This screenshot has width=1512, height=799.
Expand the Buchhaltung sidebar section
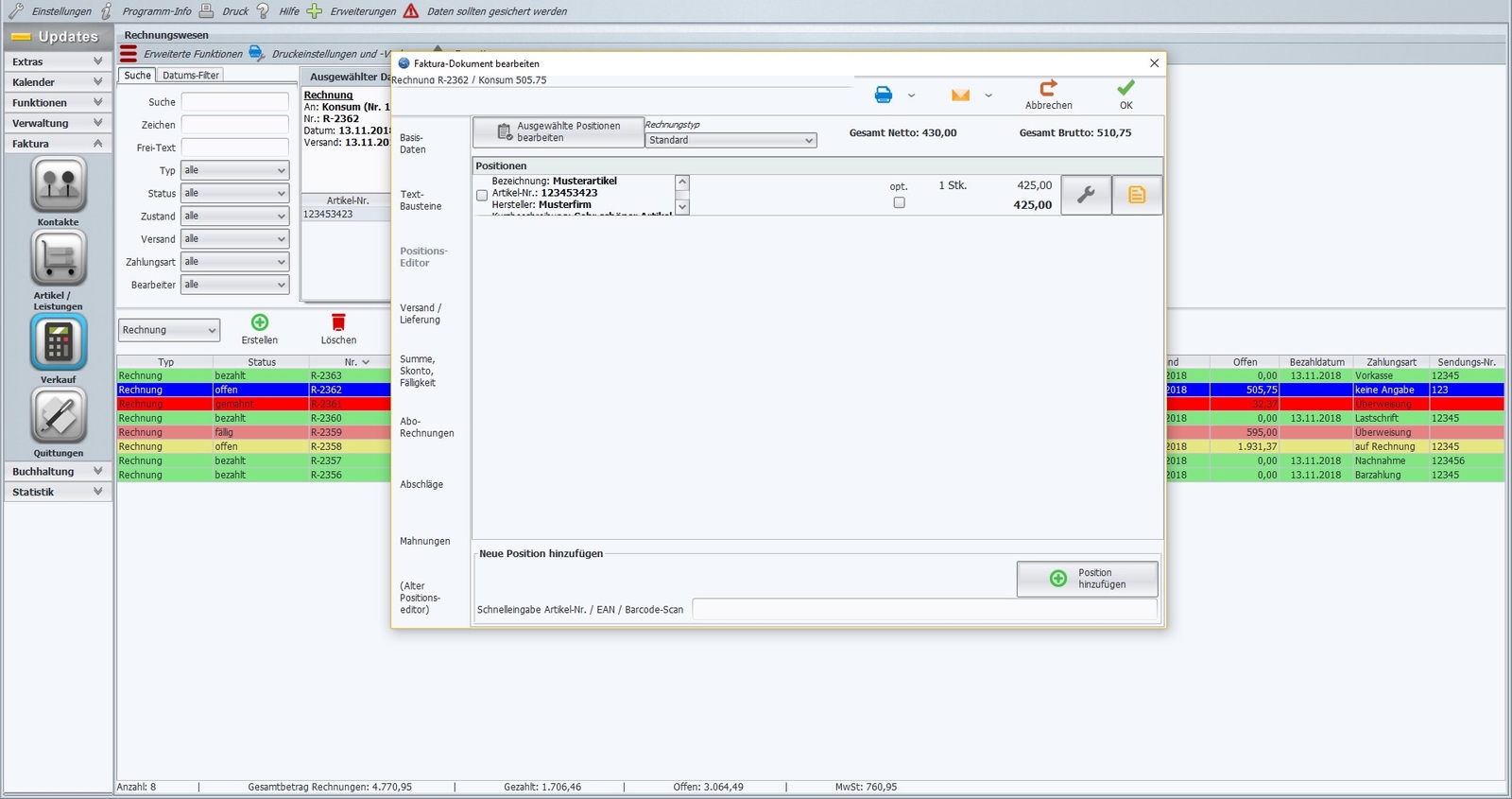pyautogui.click(x=58, y=471)
